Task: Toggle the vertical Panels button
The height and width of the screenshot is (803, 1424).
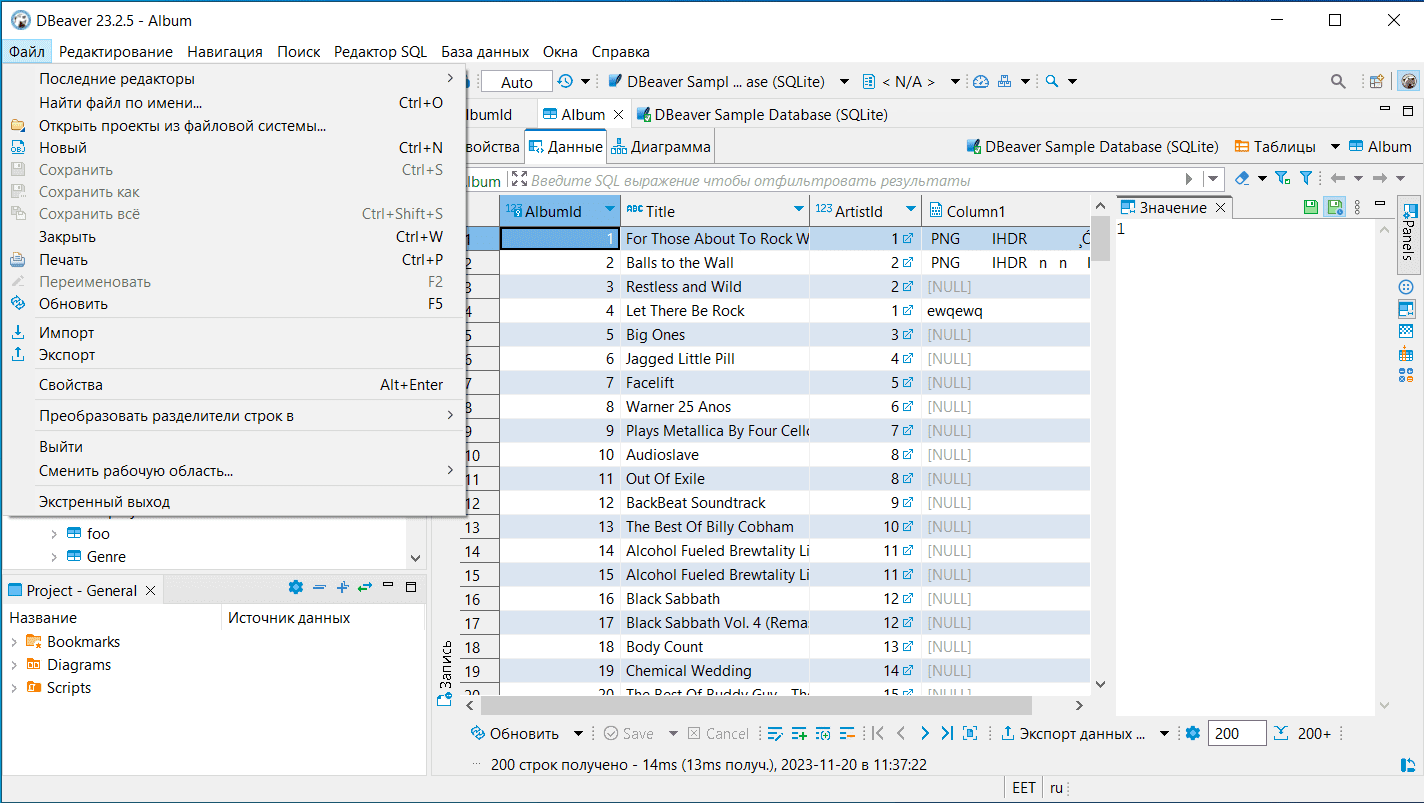Action: pyautogui.click(x=1408, y=235)
